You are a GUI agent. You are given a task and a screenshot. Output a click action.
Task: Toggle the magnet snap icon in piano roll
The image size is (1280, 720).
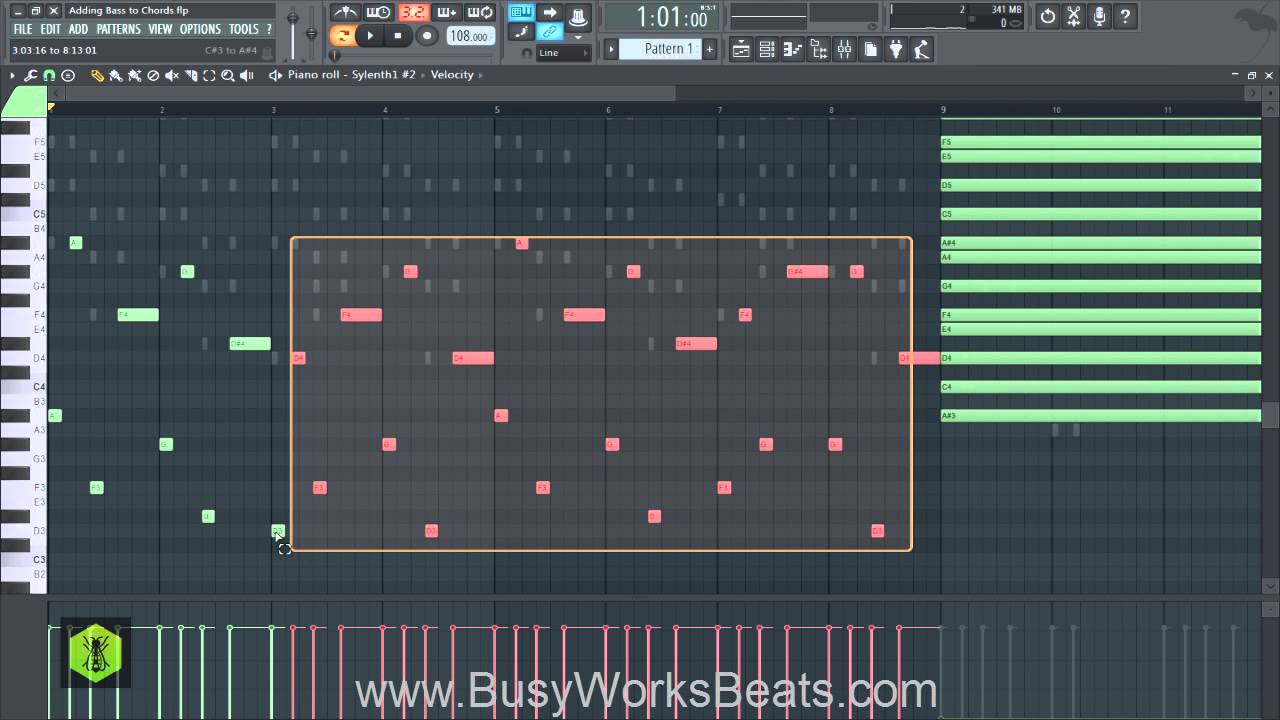(x=49, y=75)
